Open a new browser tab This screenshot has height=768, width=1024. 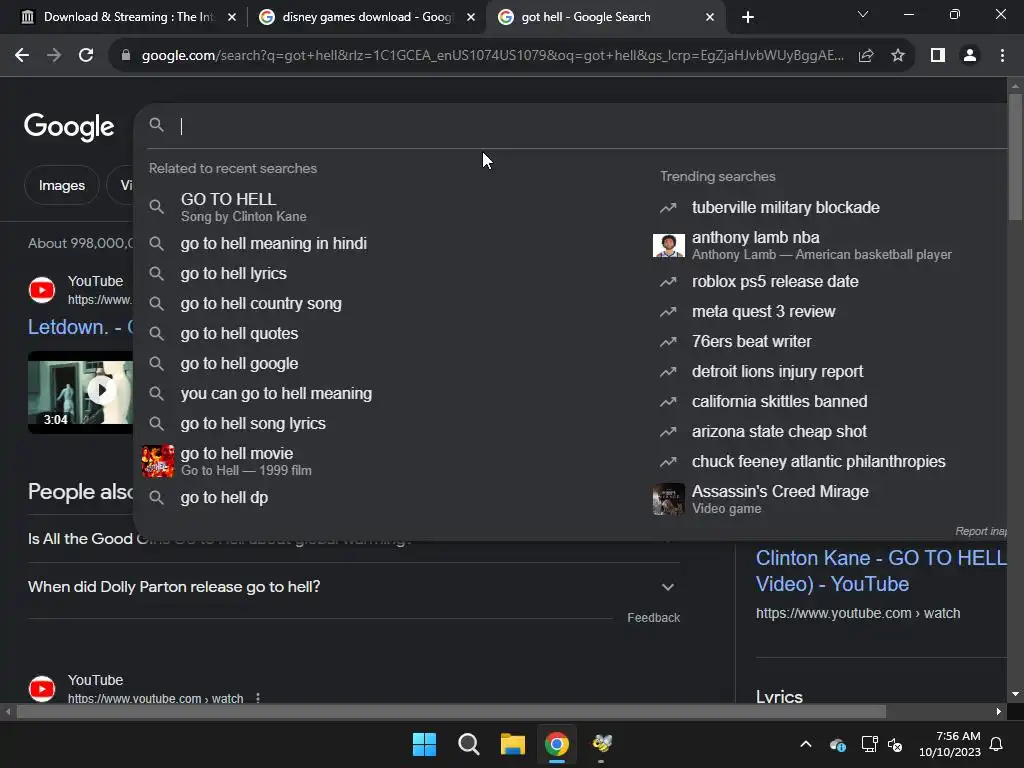748,17
